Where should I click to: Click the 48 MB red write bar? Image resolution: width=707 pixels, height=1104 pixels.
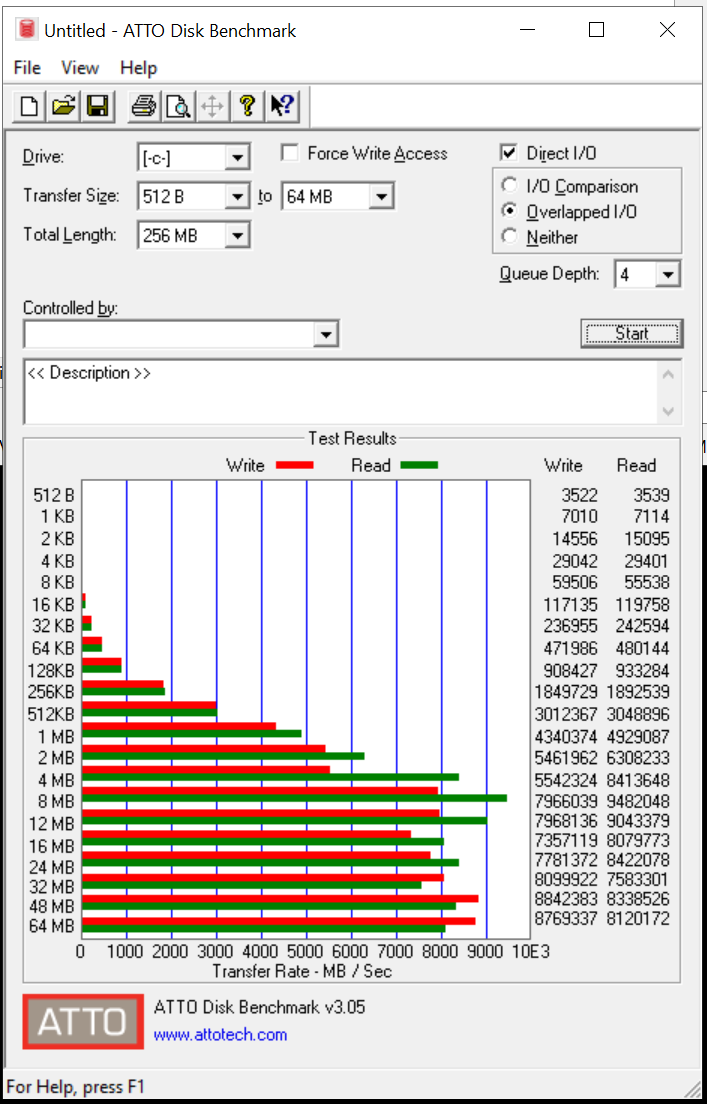pyautogui.click(x=280, y=898)
